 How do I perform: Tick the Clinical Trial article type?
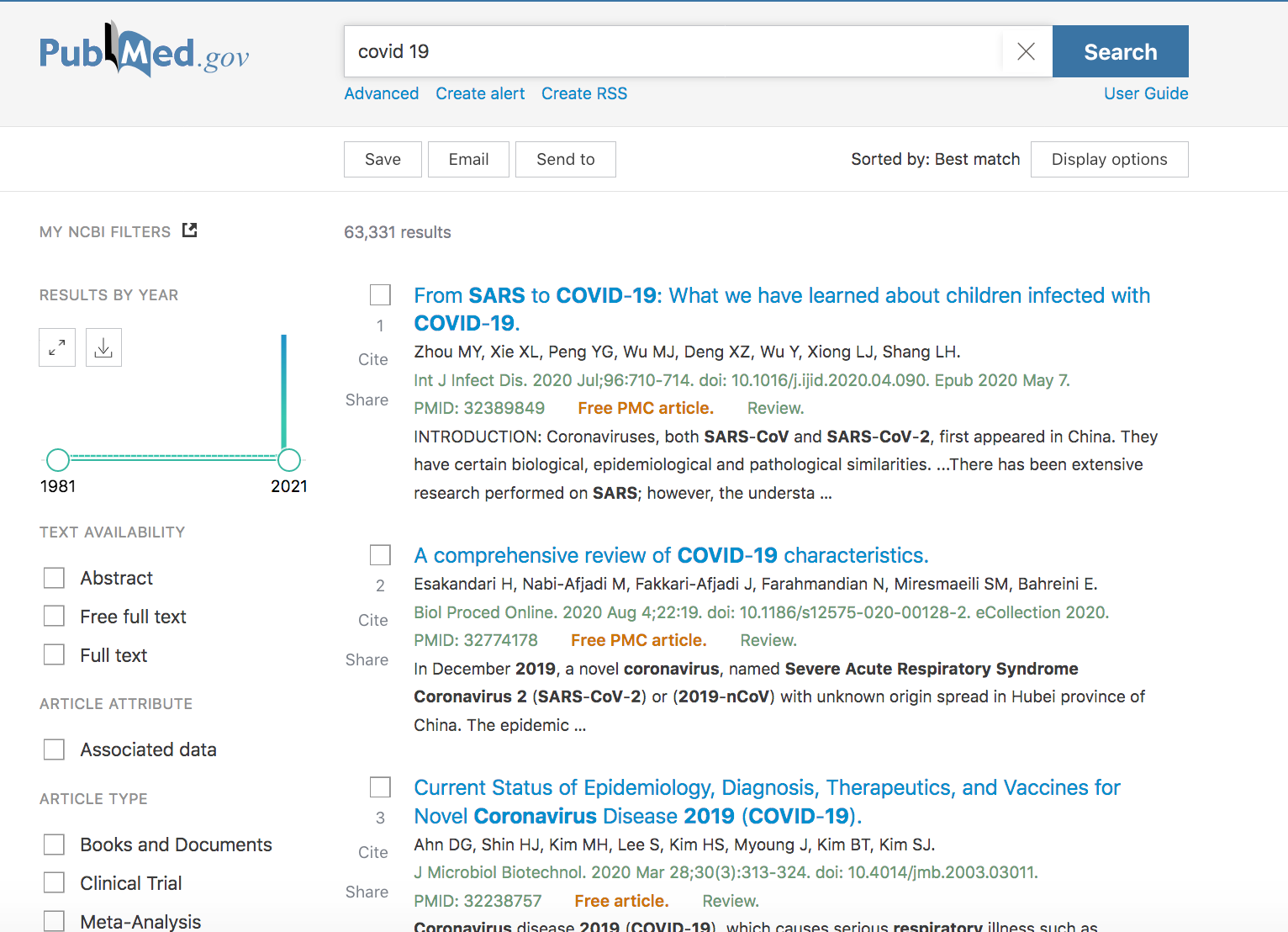pos(54,883)
